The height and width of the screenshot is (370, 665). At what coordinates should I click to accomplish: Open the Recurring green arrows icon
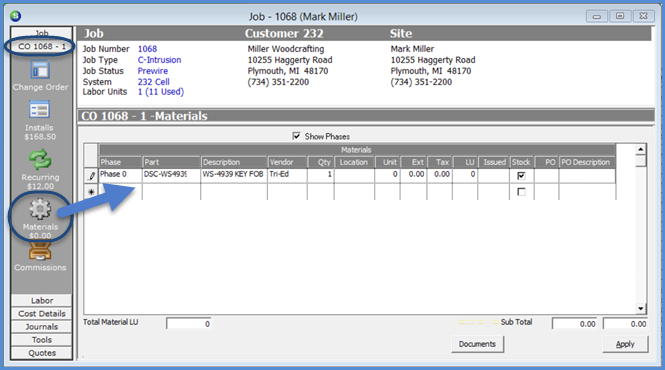(40, 160)
